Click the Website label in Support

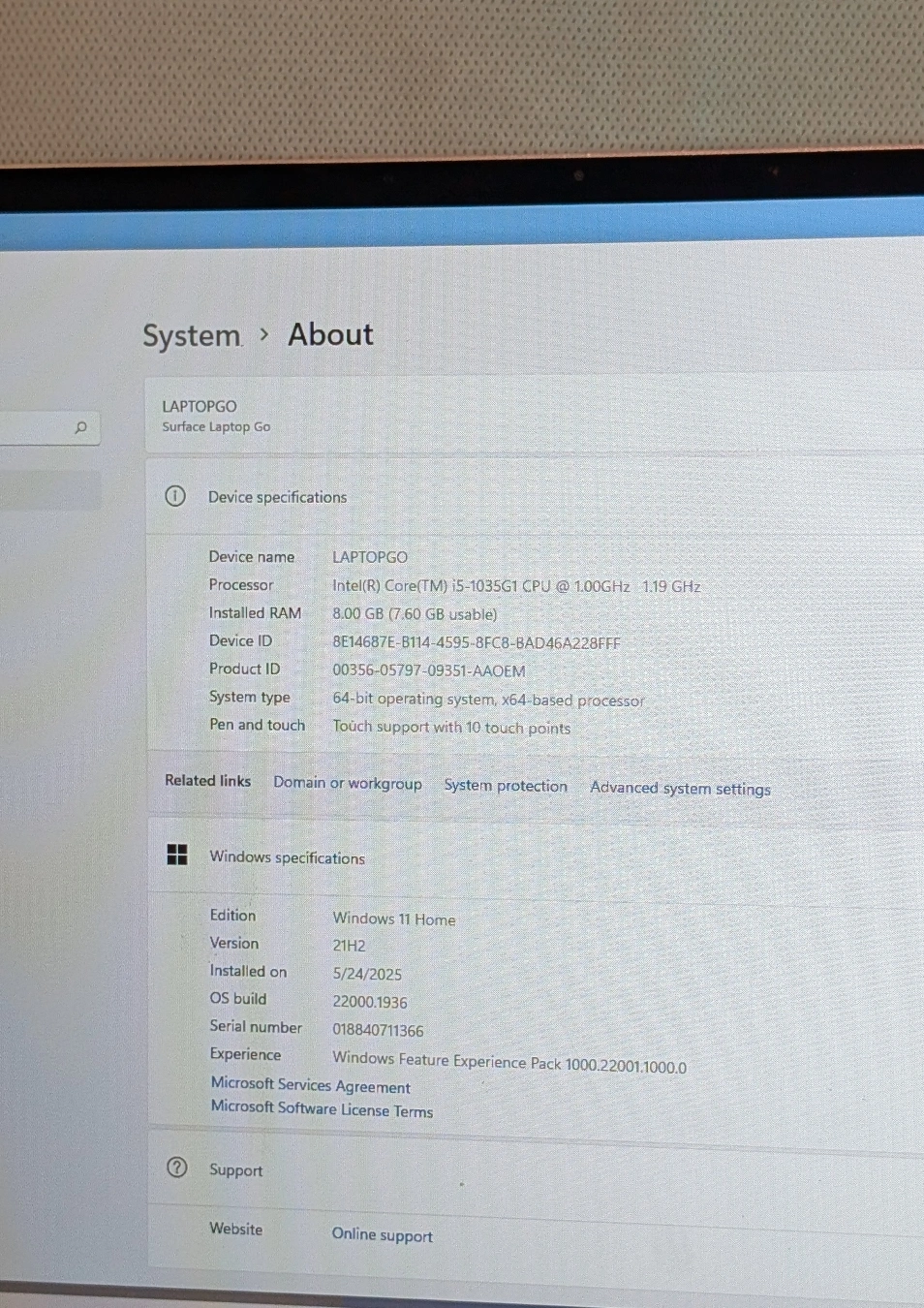click(236, 1229)
